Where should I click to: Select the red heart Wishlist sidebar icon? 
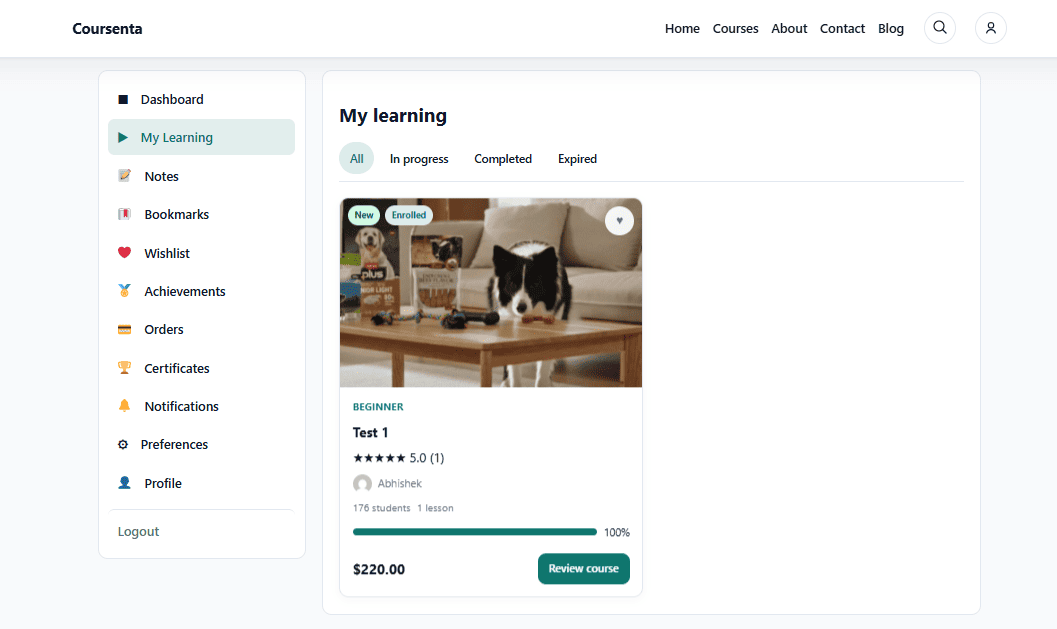(x=125, y=253)
